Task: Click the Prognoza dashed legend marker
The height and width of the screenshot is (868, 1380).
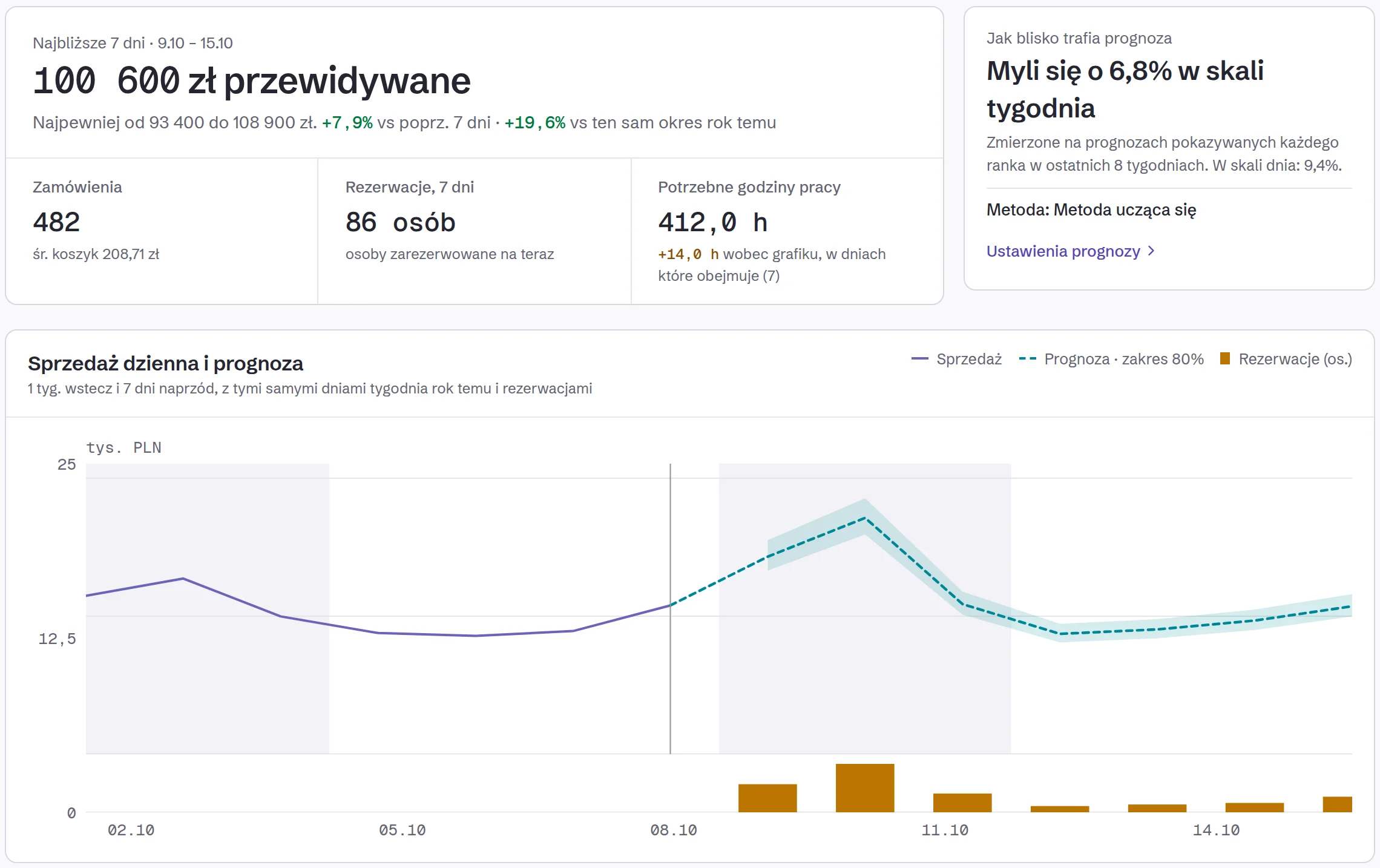Action: point(1028,359)
